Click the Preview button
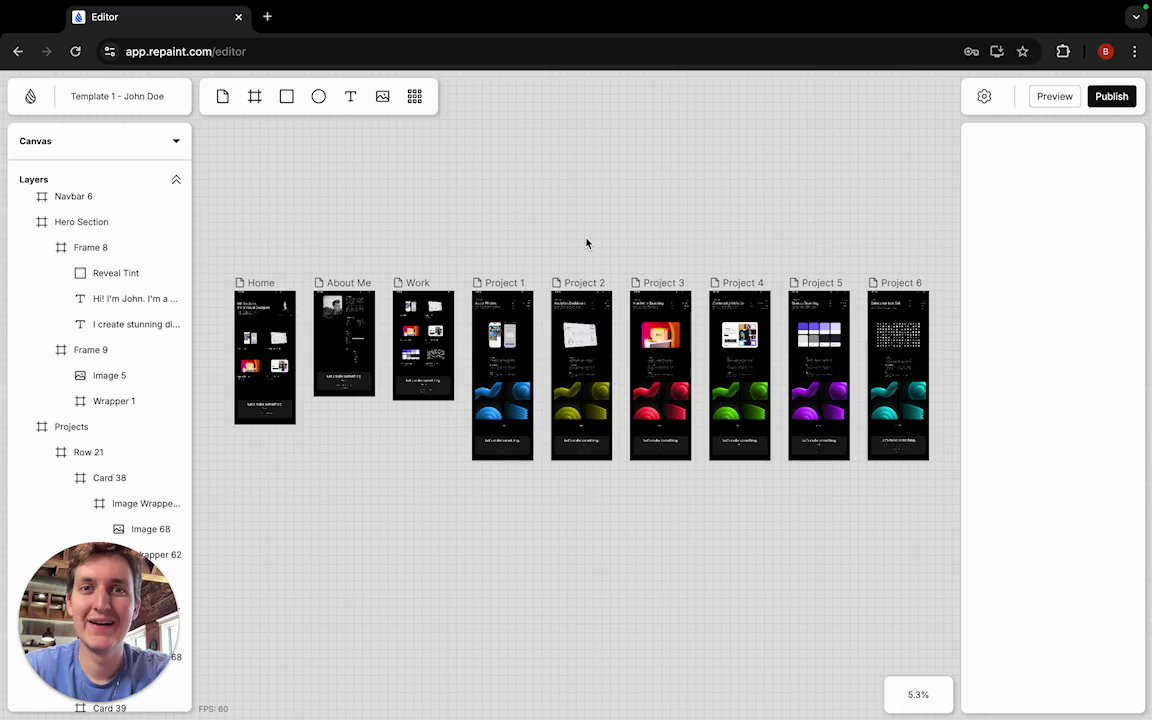 click(1054, 96)
